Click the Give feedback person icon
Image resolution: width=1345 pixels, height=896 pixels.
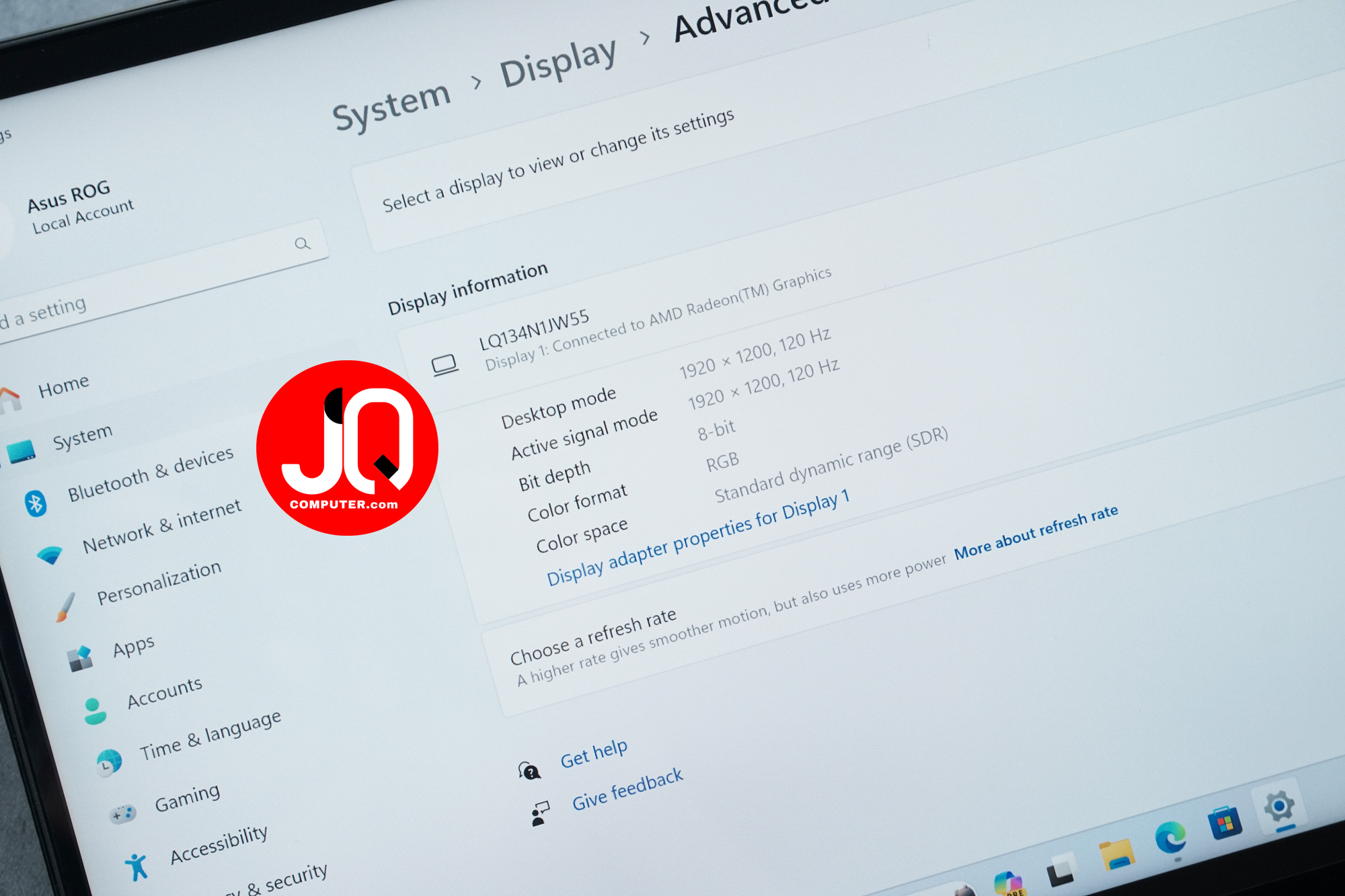(x=540, y=813)
